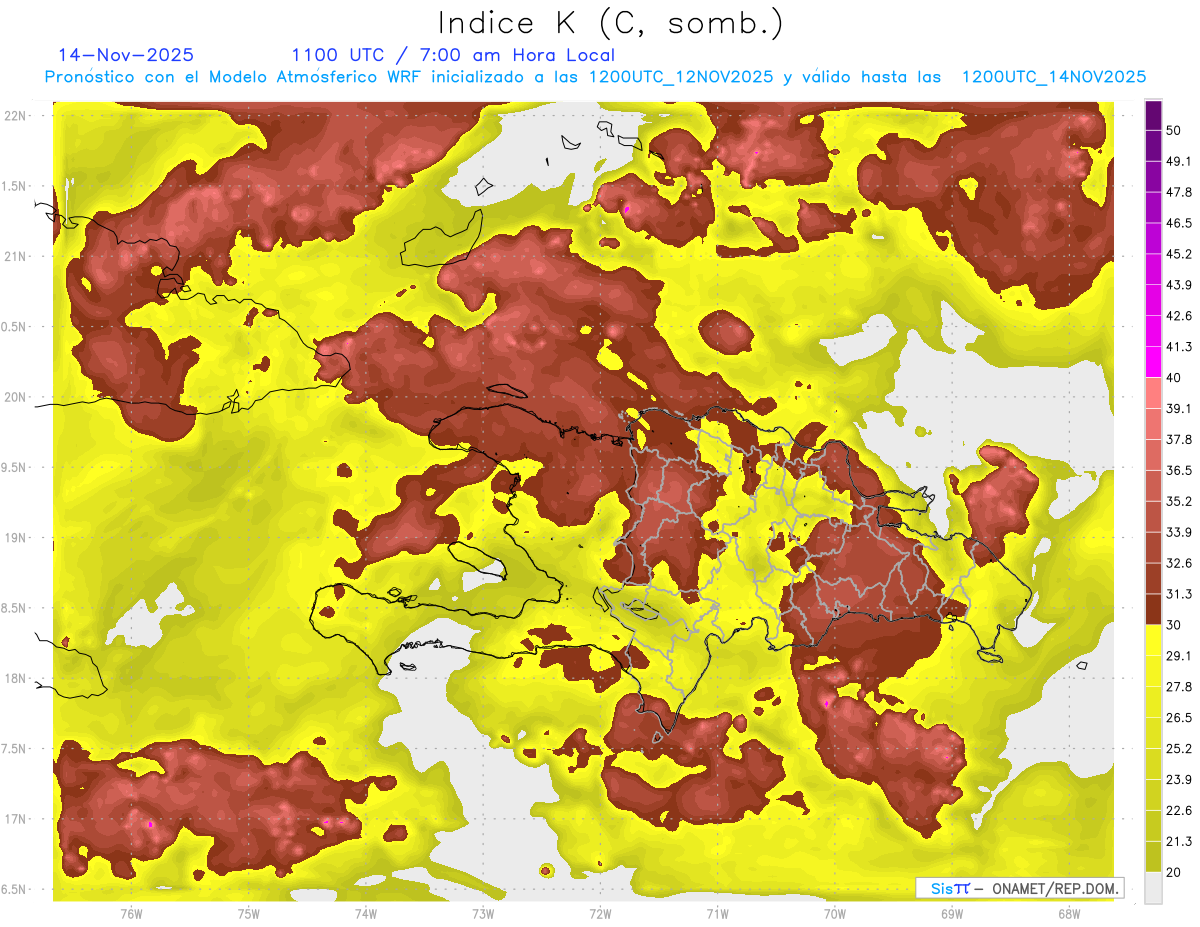Image resolution: width=1200 pixels, height=927 pixels.
Task: Click the legend value '21.3'
Action: pyautogui.click(x=1178, y=842)
